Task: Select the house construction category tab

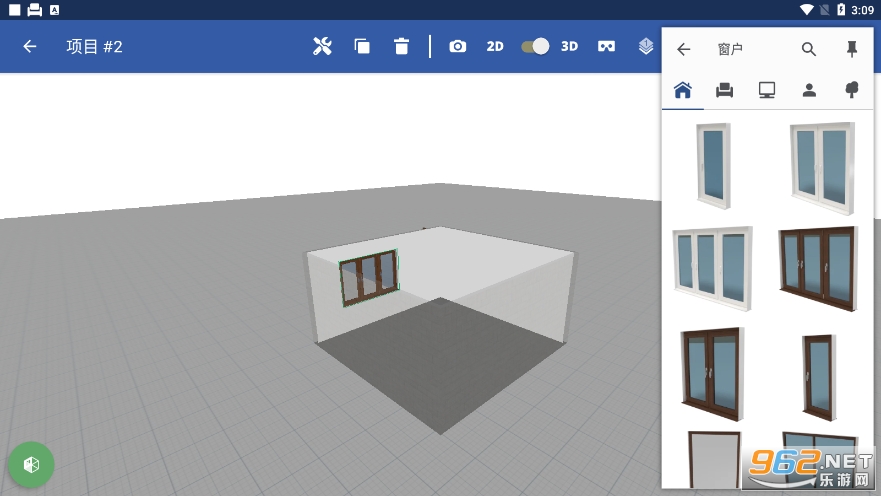Action: point(683,90)
